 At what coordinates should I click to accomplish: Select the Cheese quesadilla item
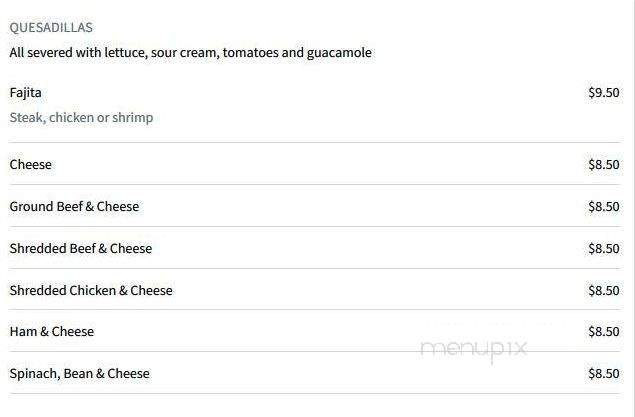click(x=31, y=164)
